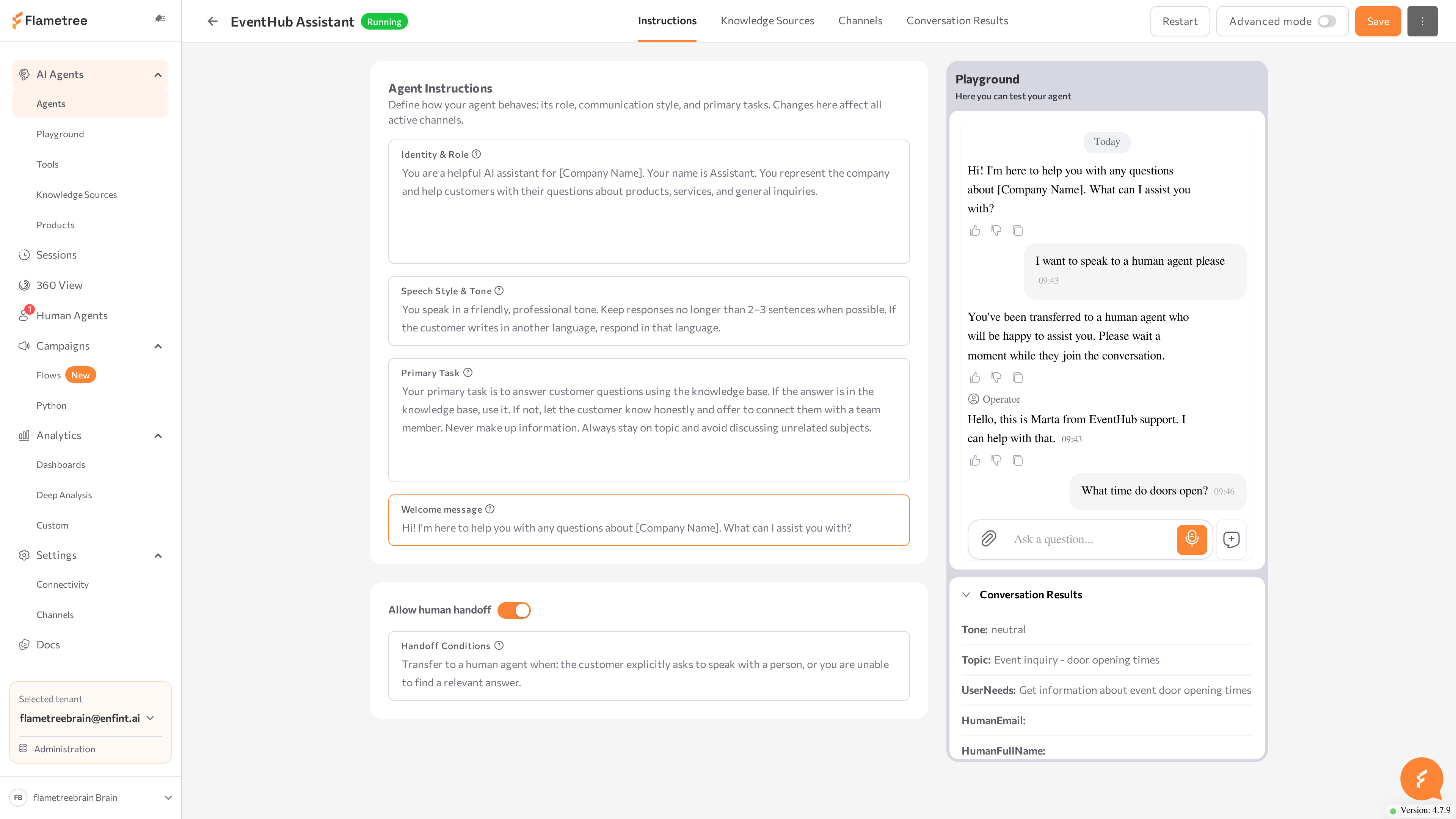Collapse the sidebar using the top icon
This screenshot has width=1456, height=819.
160,19
